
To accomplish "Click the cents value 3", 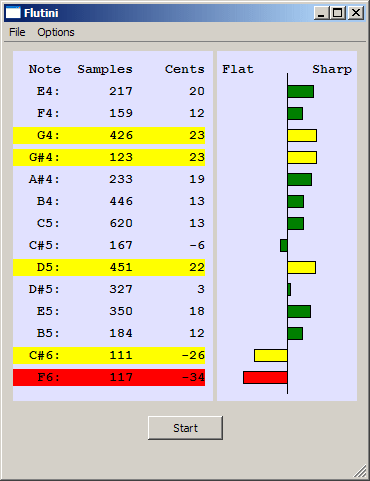I will point(201,289).
